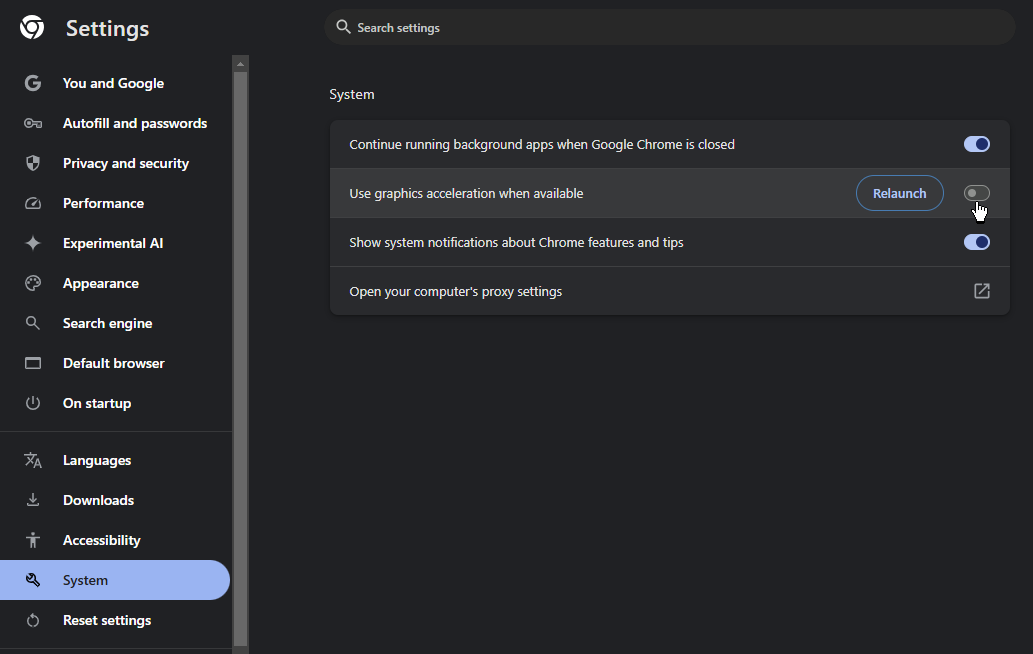1033x654 pixels.
Task: Click the Google G icon in sidebar
Action: click(x=33, y=83)
